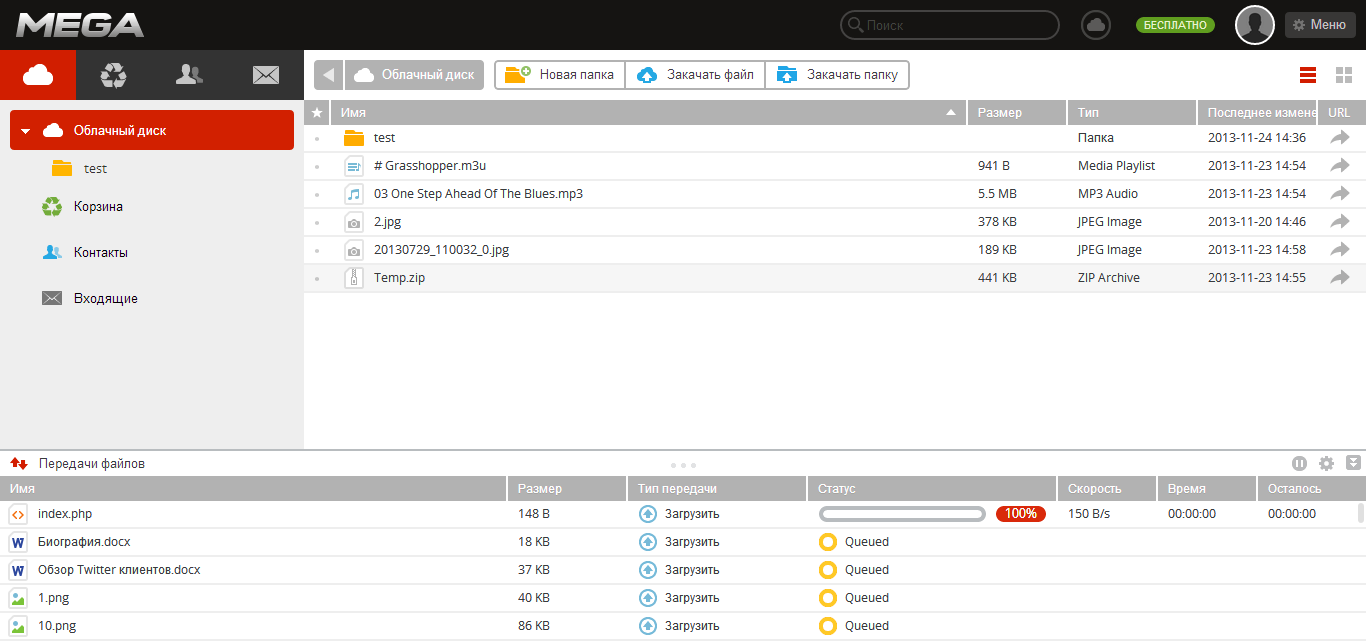Get share link for Temp.zip

[1340, 278]
